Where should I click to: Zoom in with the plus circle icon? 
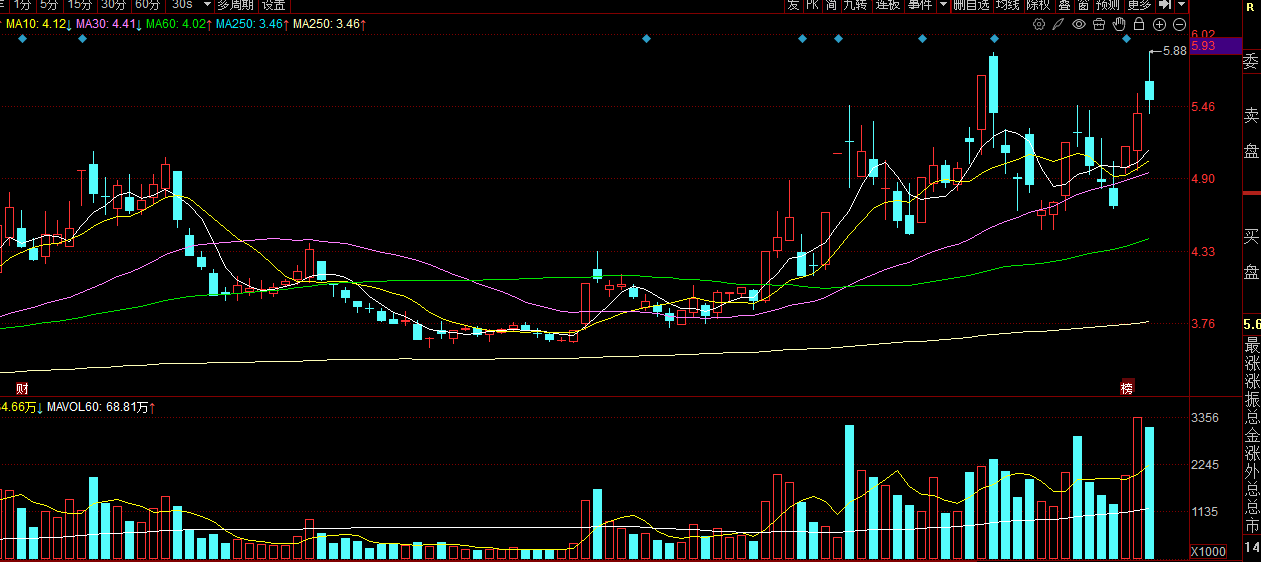coord(1159,24)
